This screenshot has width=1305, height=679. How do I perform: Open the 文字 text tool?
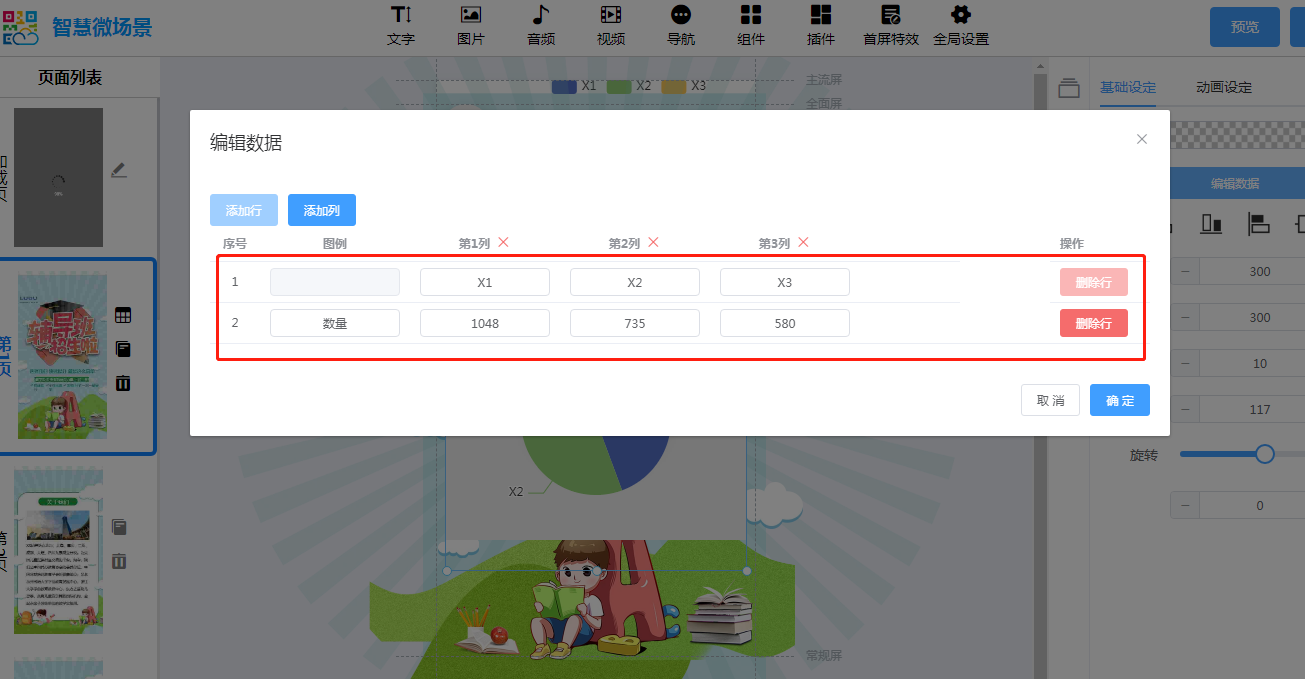(x=400, y=25)
